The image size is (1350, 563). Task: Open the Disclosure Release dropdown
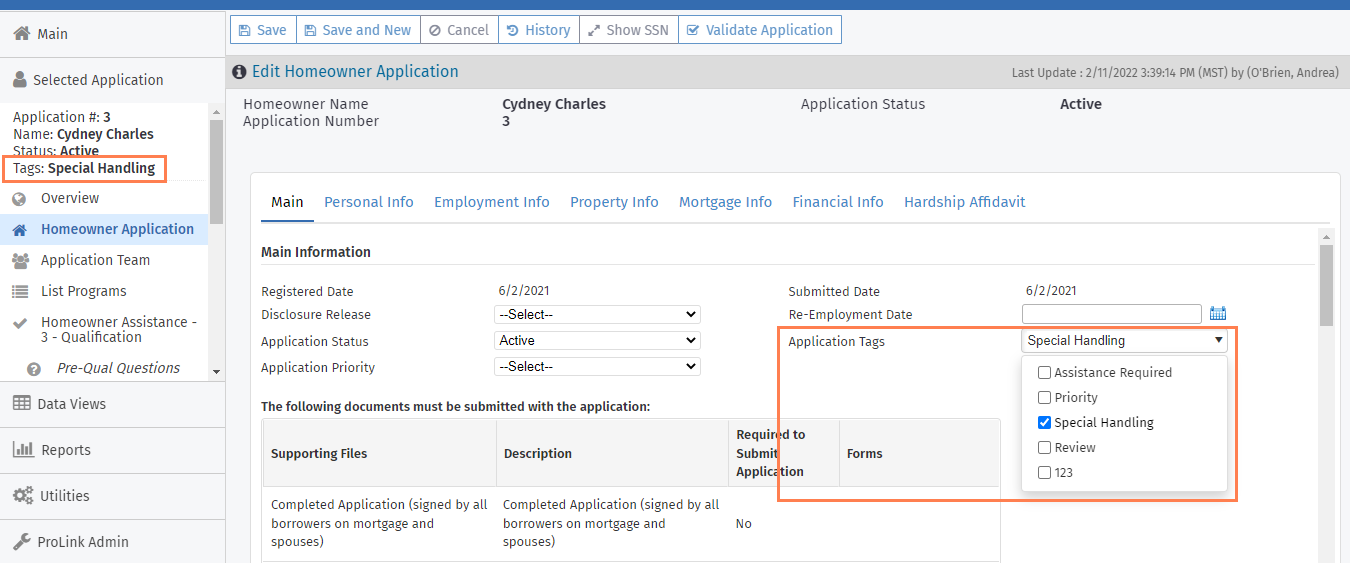point(597,314)
